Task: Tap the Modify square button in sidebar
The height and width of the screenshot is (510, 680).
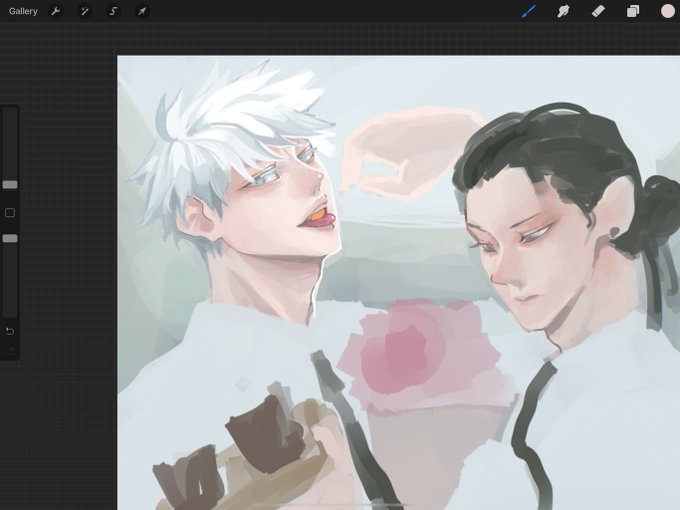Action: click(x=10, y=212)
